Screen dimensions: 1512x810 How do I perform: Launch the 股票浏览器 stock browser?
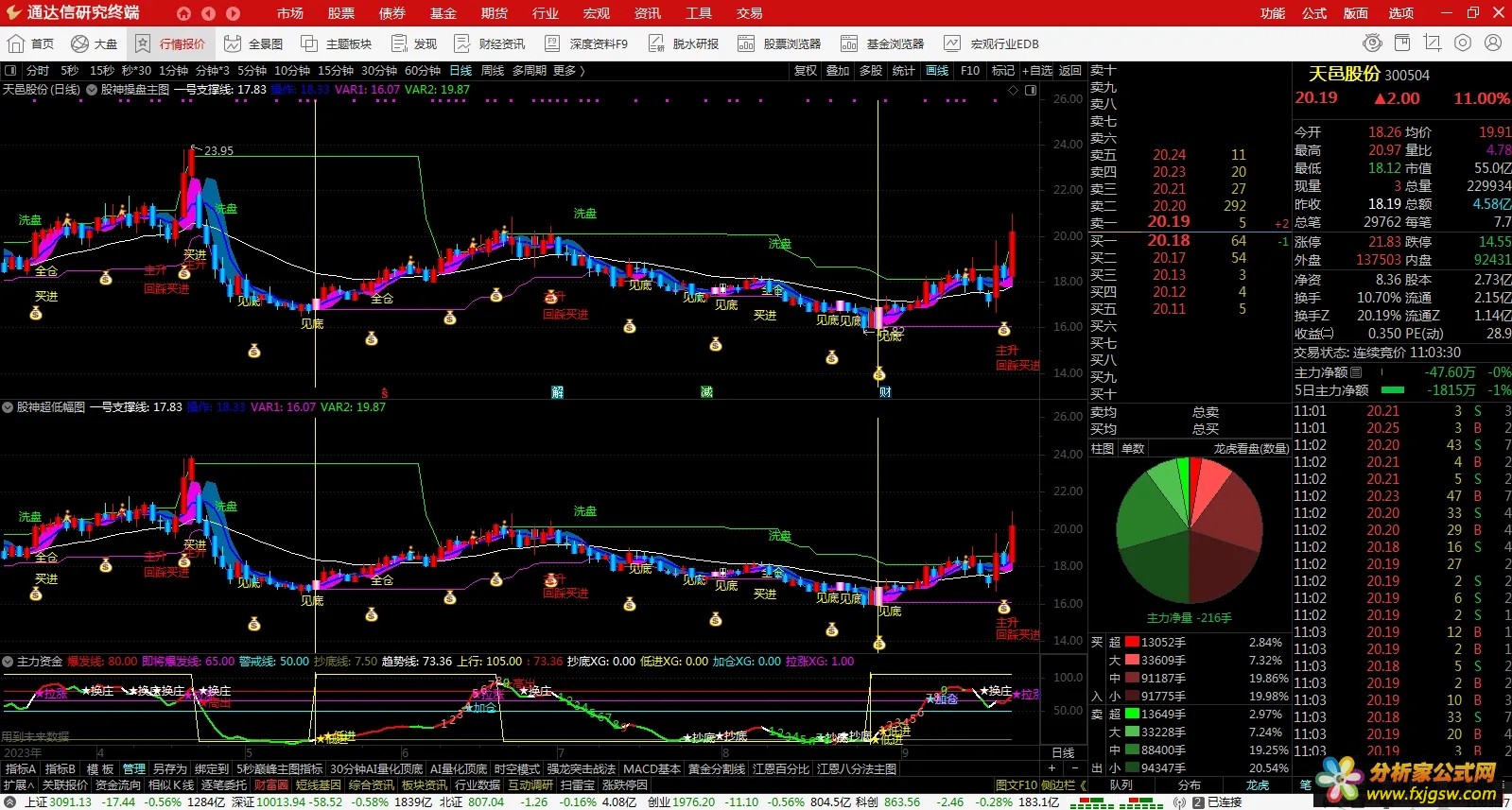pyautogui.click(x=780, y=43)
